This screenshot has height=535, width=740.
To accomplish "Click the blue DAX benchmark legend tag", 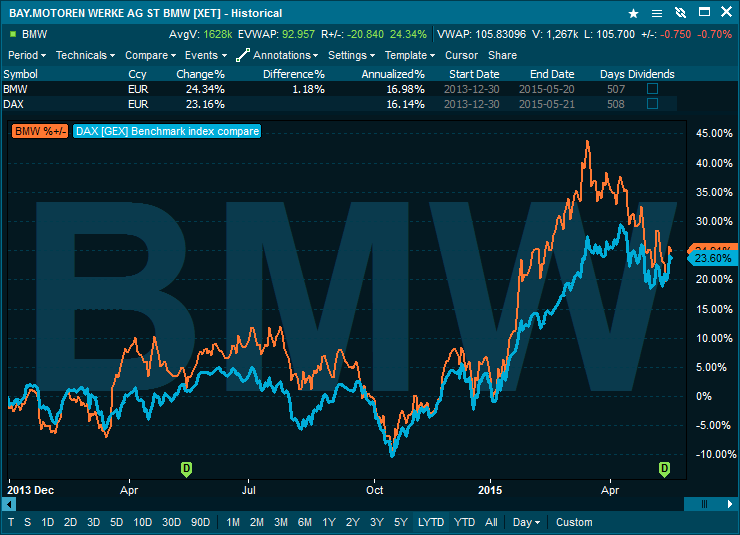I will [167, 131].
